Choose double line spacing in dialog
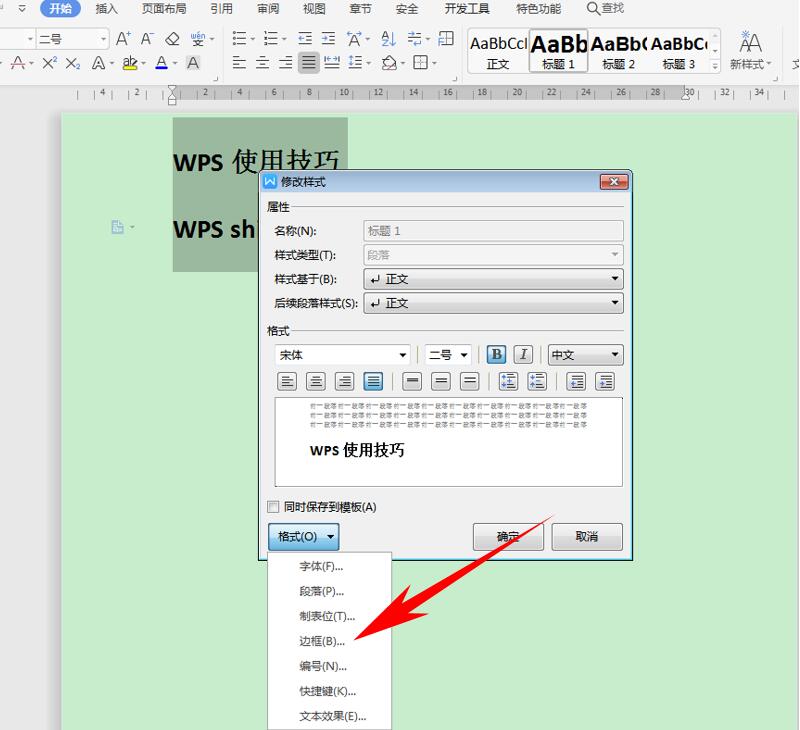The width and height of the screenshot is (800, 730). click(469, 382)
